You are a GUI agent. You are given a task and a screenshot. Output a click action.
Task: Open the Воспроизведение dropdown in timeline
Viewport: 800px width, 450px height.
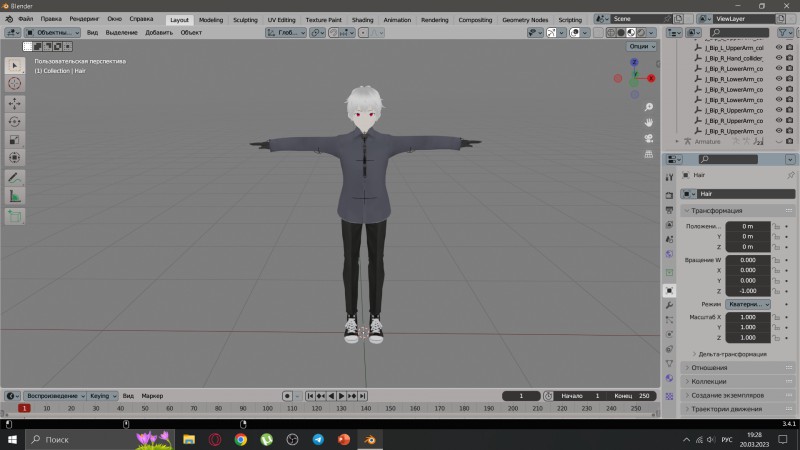[x=55, y=396]
